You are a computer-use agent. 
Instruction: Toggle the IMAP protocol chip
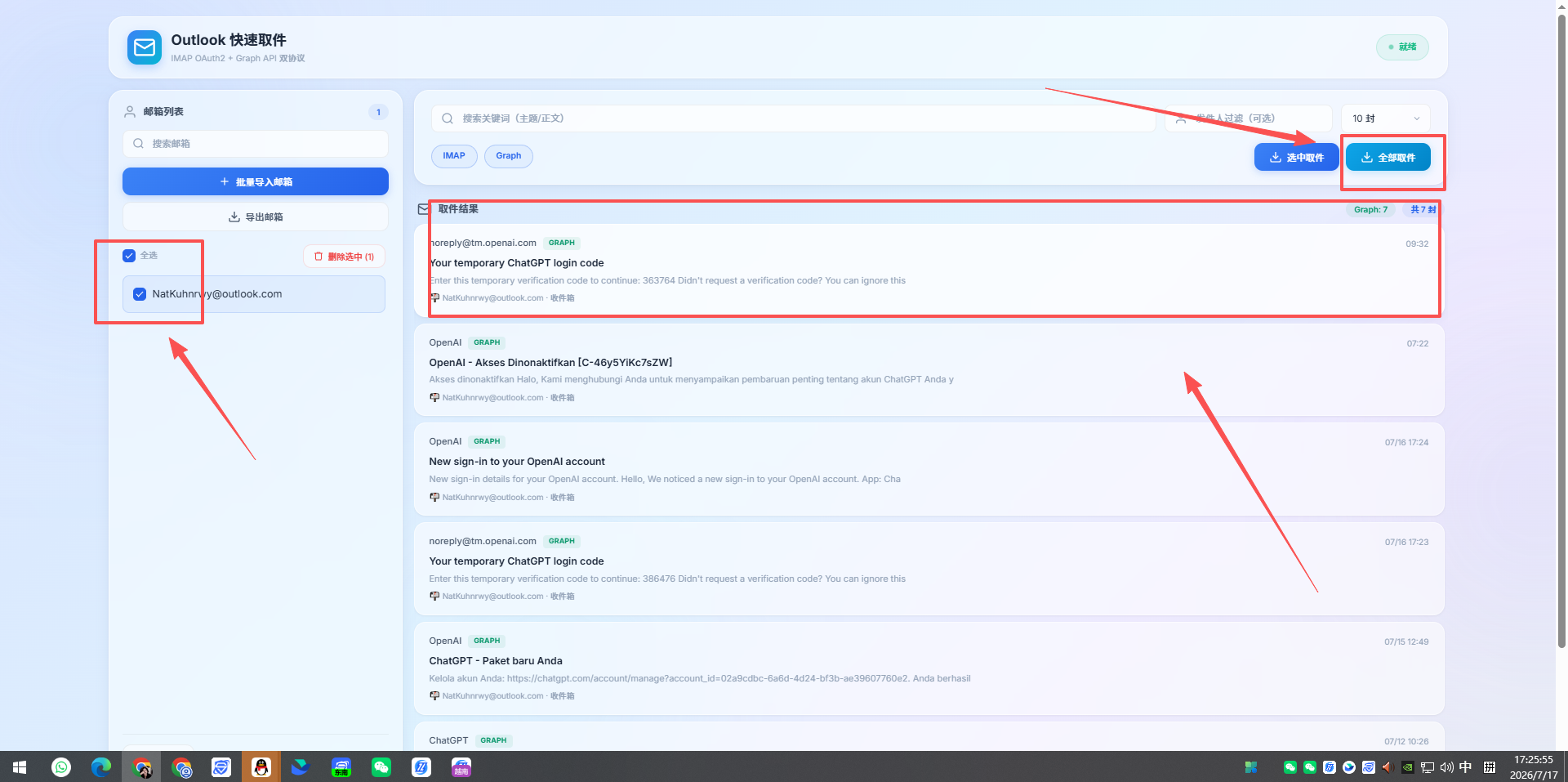click(x=454, y=156)
